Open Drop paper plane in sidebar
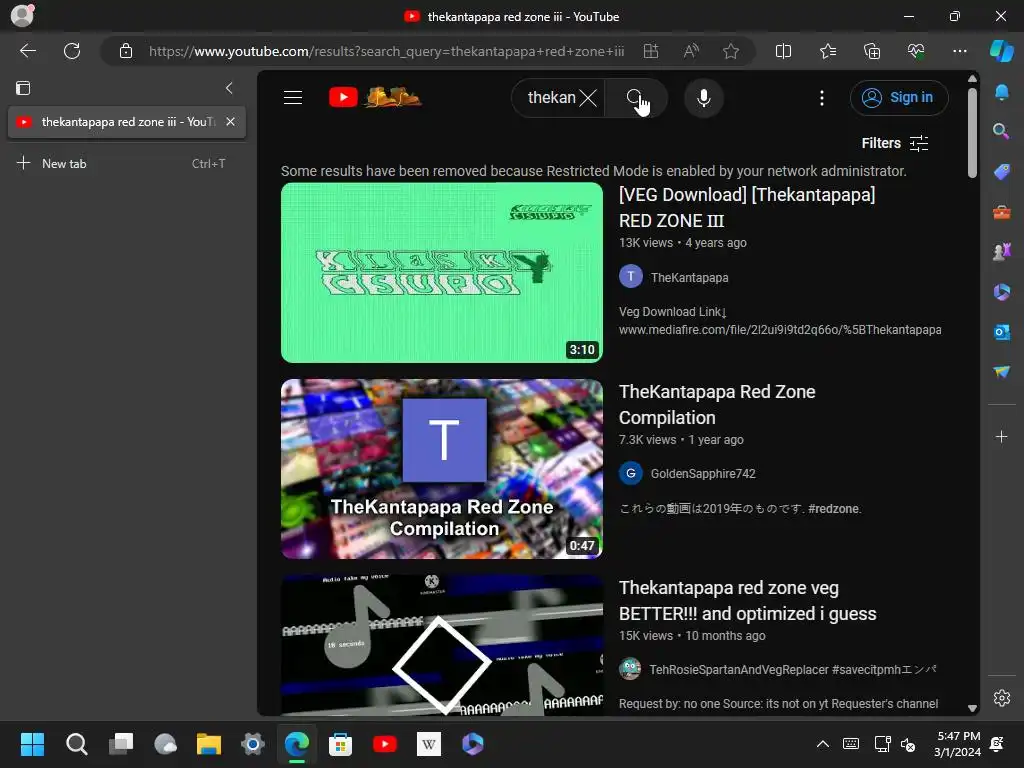This screenshot has height=768, width=1024. tap(1001, 372)
